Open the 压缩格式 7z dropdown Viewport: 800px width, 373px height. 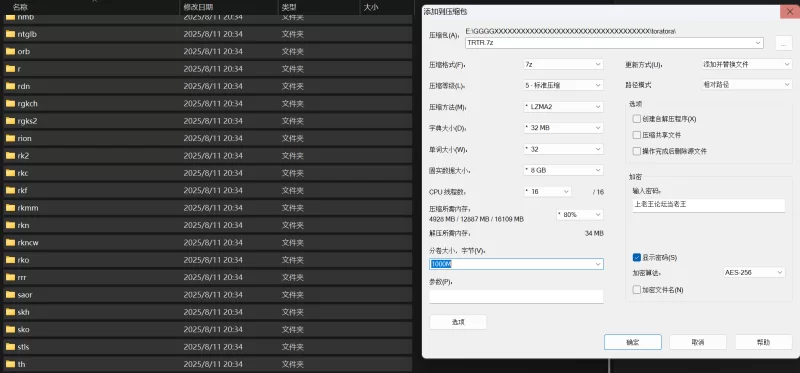[x=563, y=64]
